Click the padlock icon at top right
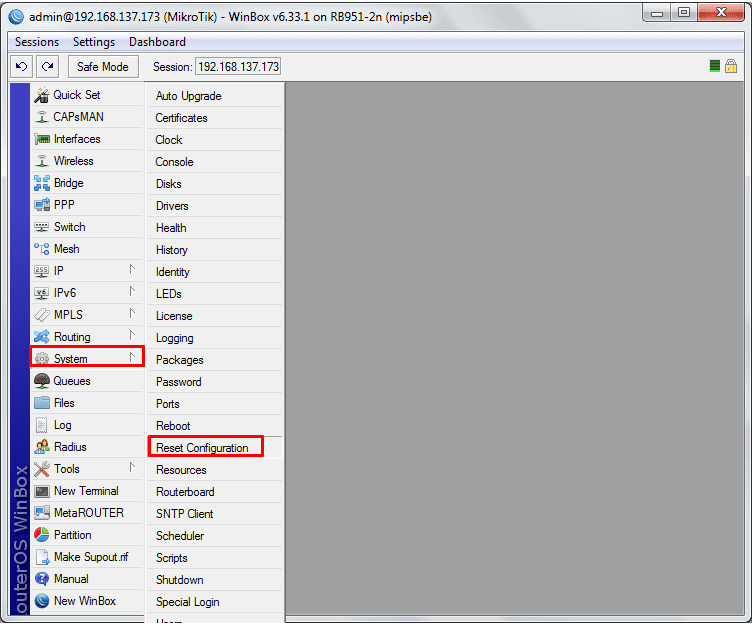 tap(731, 66)
